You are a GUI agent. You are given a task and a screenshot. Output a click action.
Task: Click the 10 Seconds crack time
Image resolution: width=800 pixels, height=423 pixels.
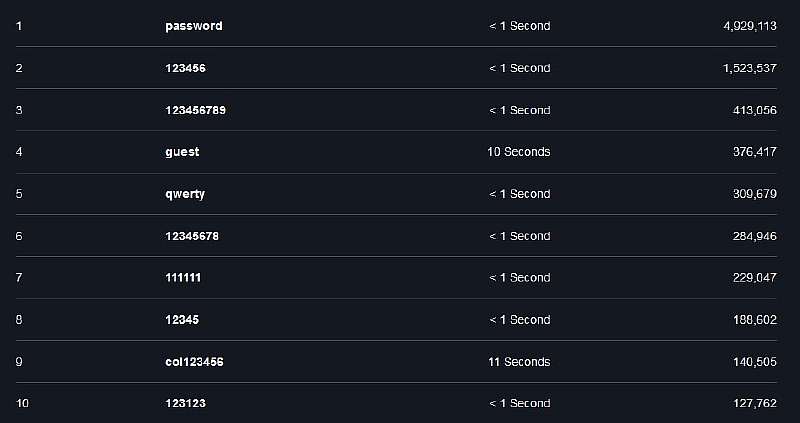519,152
